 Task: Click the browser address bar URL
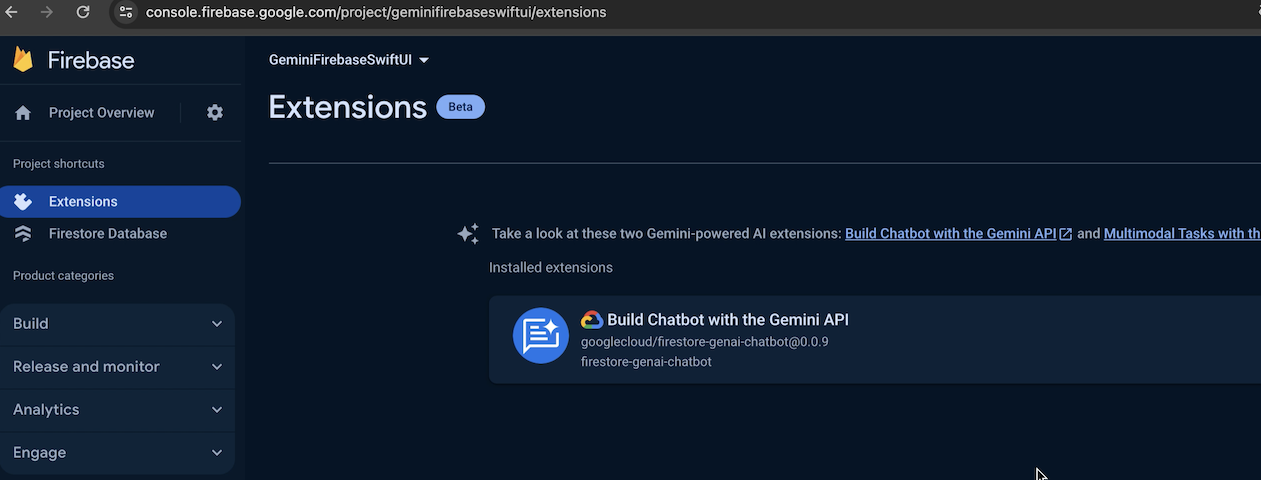(x=376, y=12)
